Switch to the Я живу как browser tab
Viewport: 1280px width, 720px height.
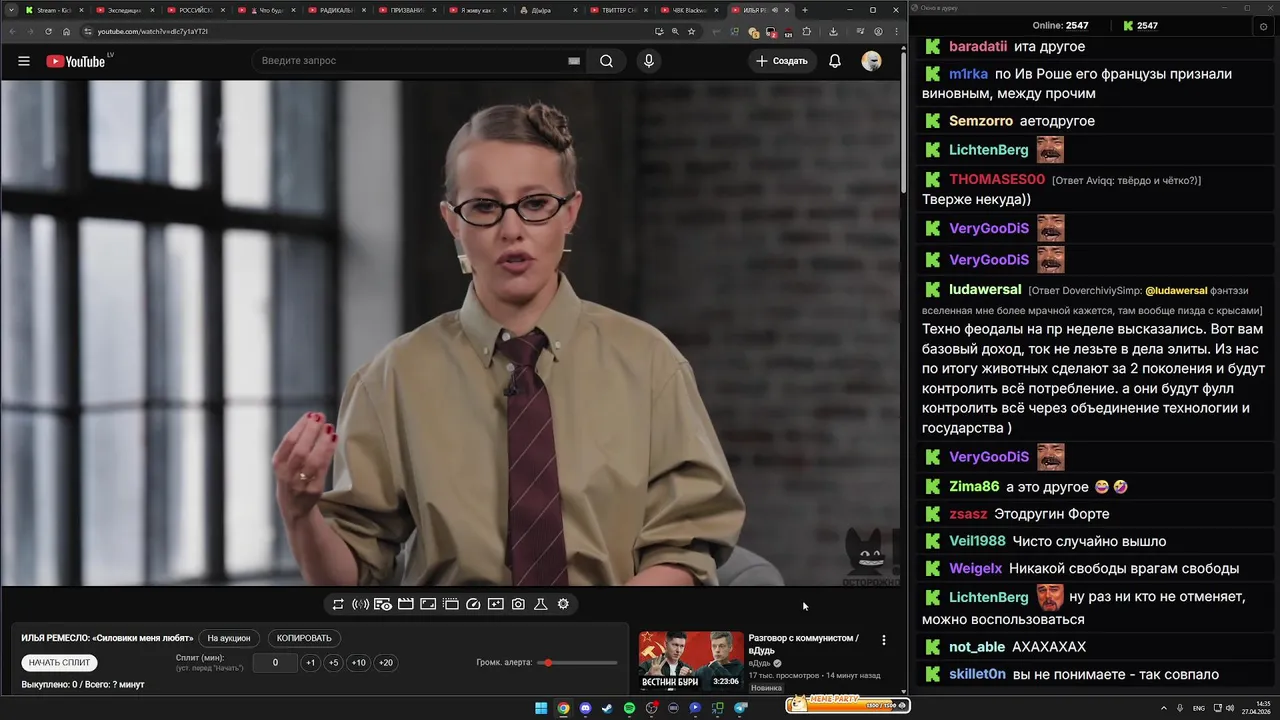(478, 10)
